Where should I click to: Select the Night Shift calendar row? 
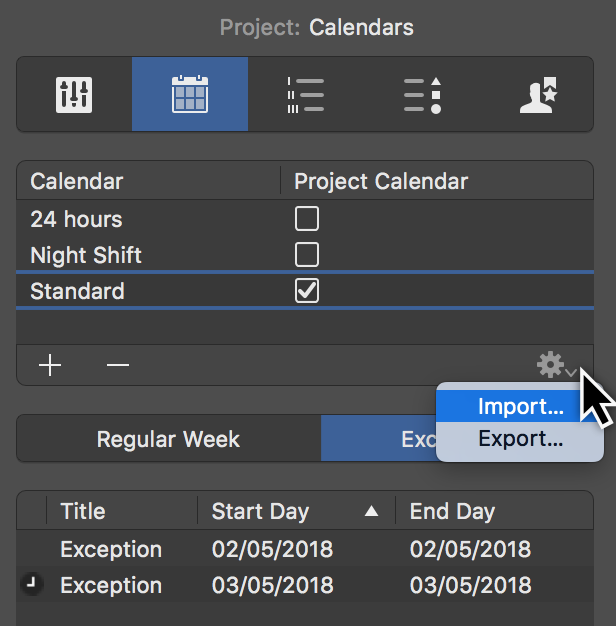point(86,255)
